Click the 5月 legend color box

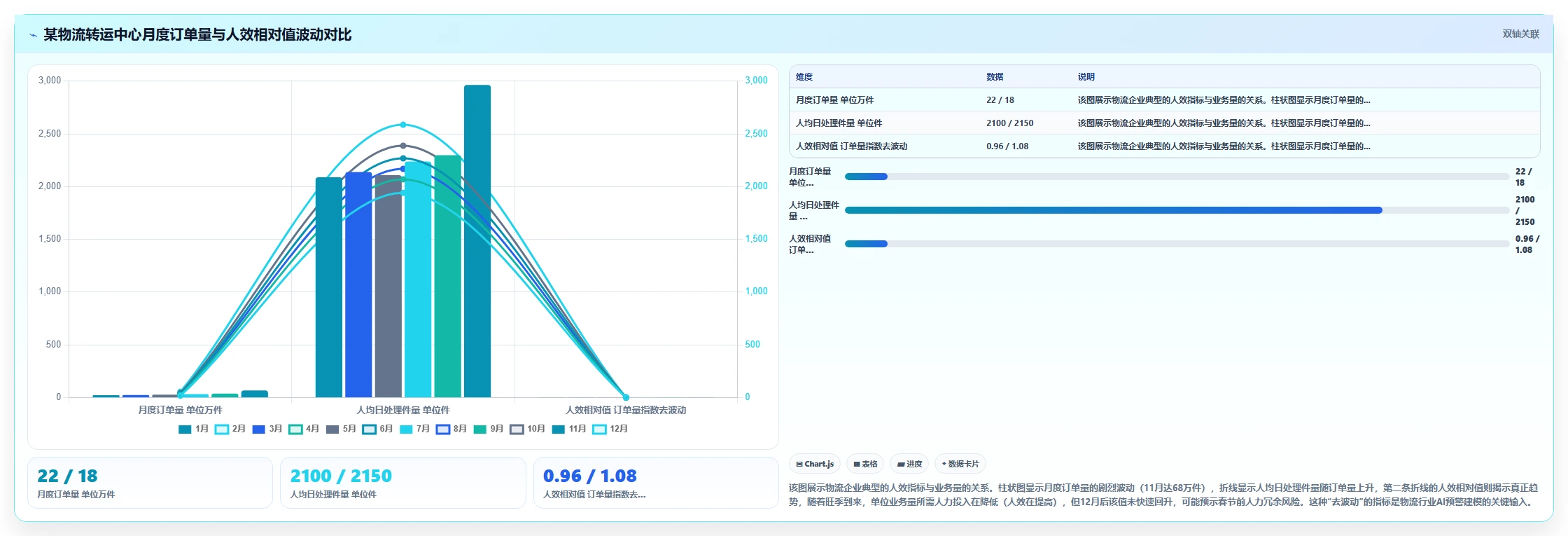tap(332, 430)
